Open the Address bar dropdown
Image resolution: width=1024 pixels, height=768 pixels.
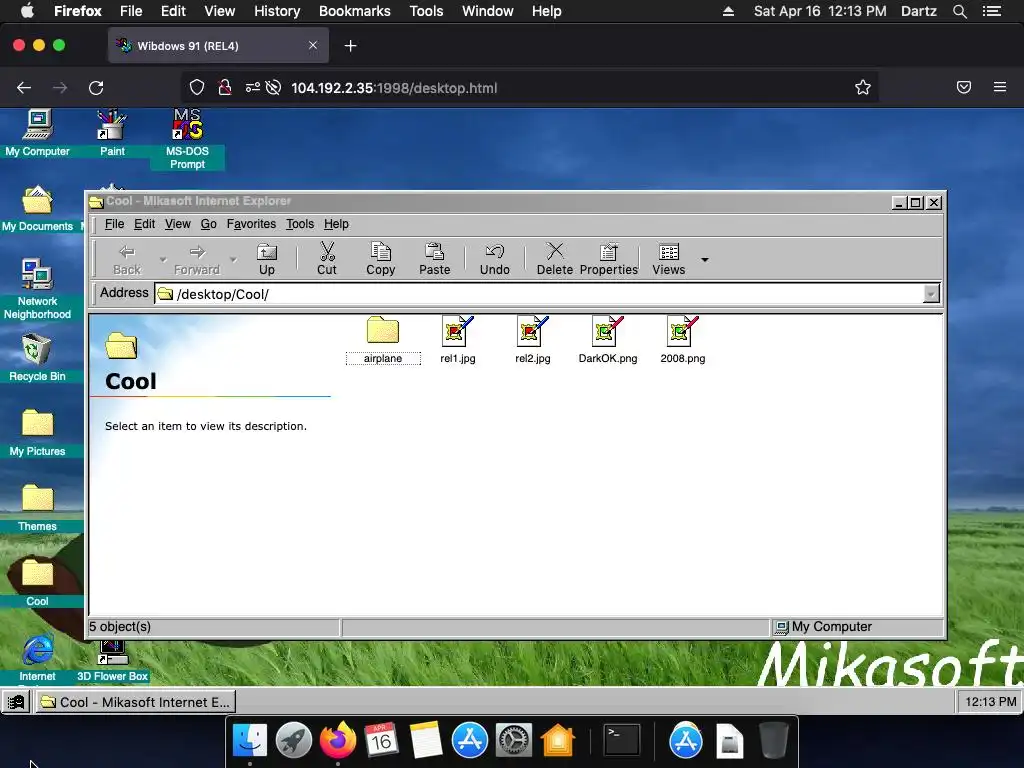point(931,294)
